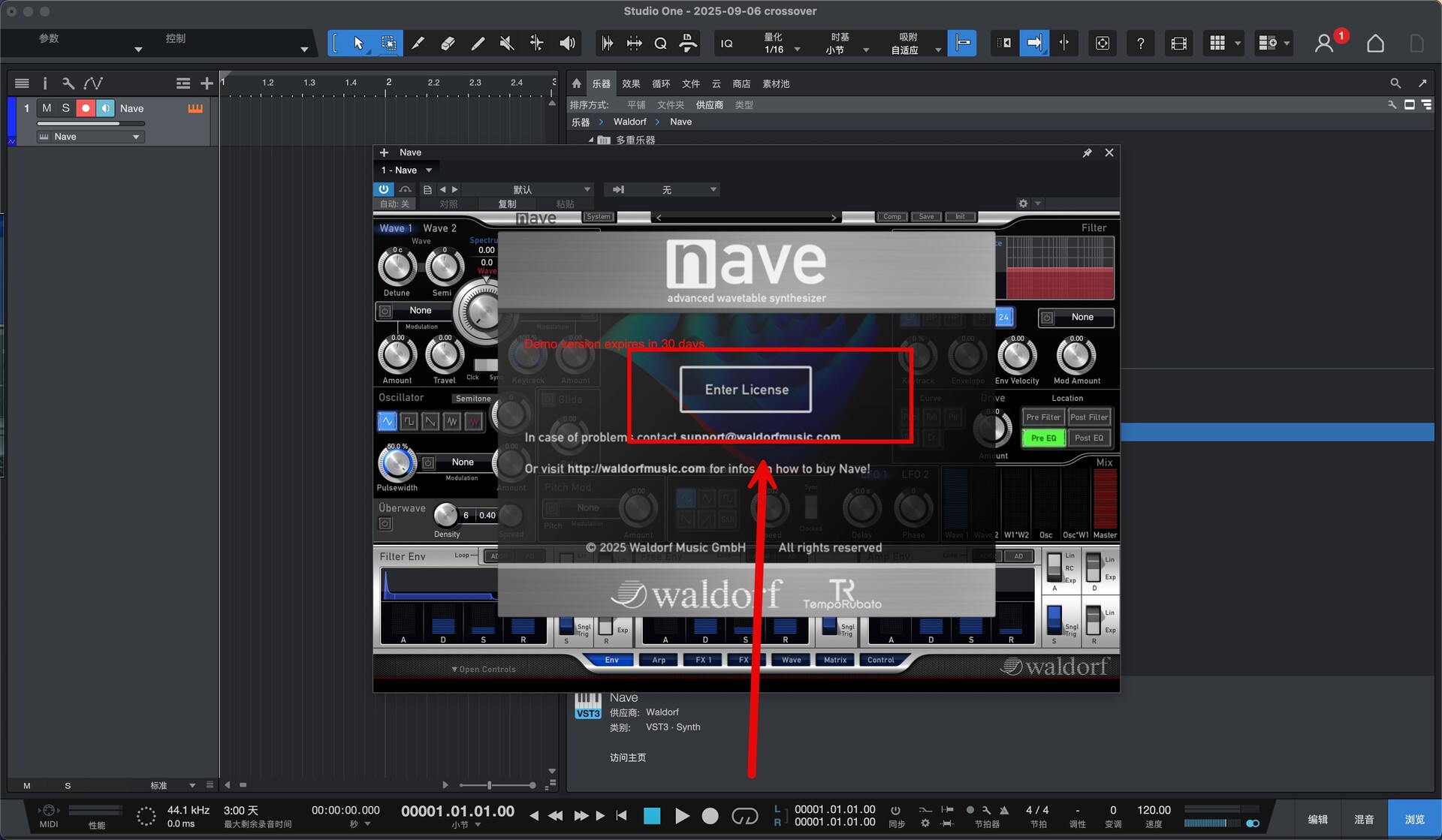Open the help question mark
This screenshot has width=1442, height=840.
click(x=1140, y=44)
